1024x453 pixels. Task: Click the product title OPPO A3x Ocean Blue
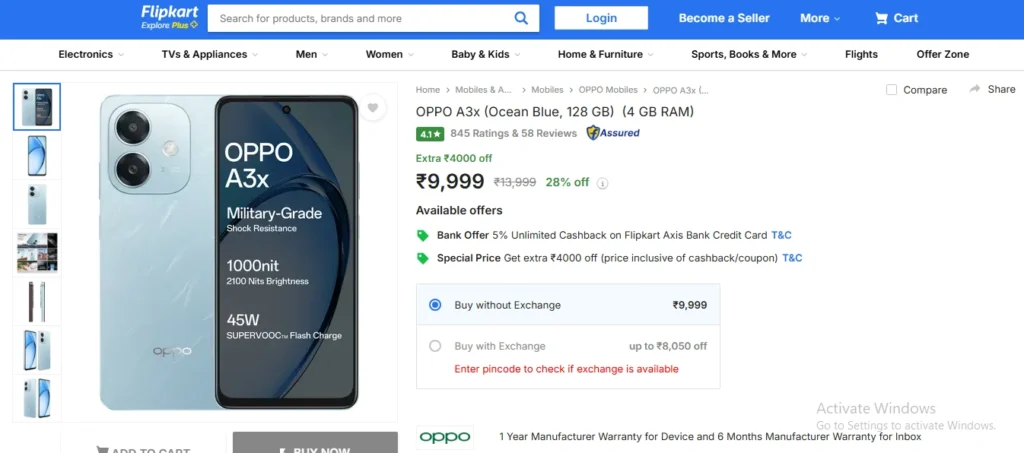point(554,112)
